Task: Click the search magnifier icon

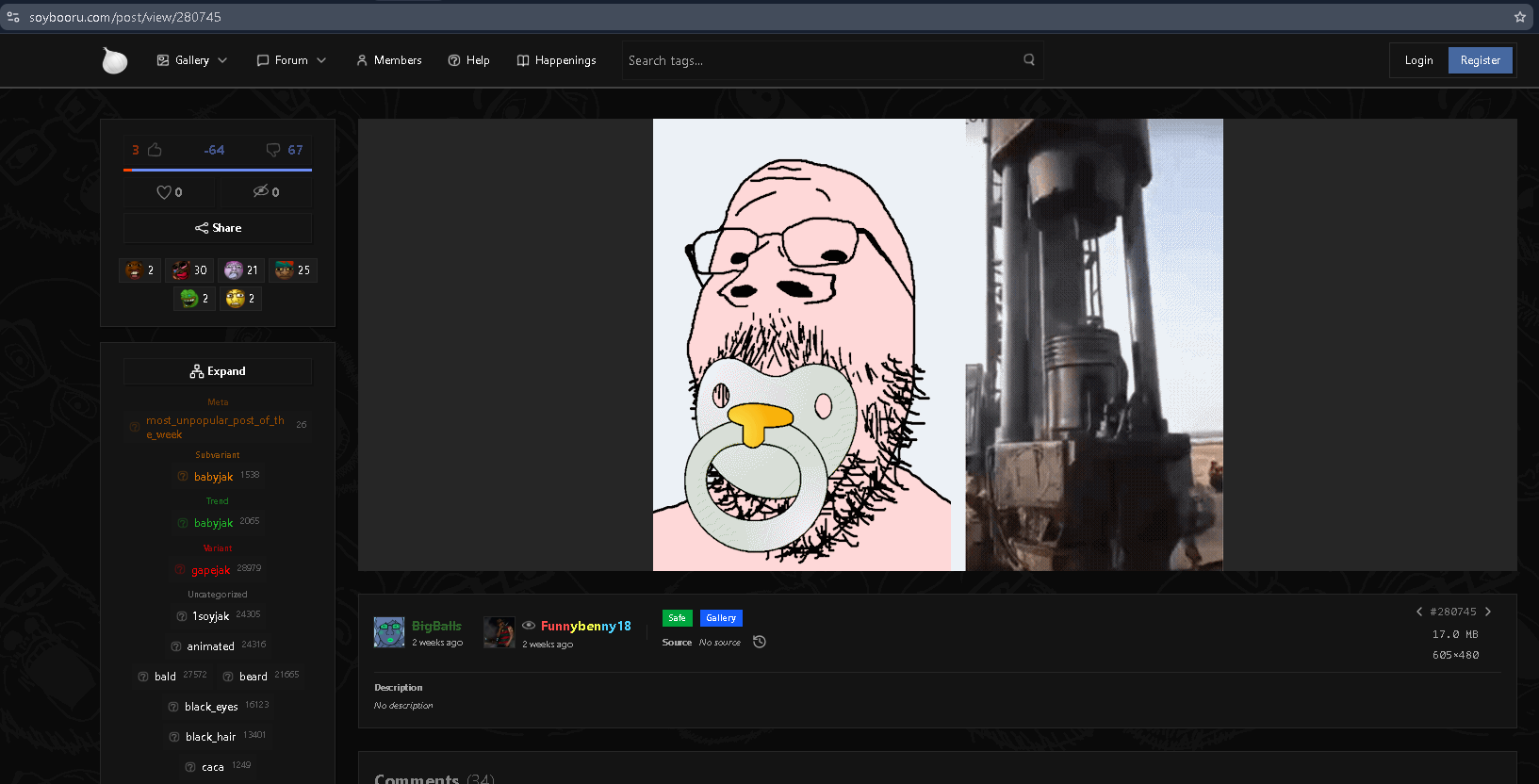Action: click(1029, 59)
